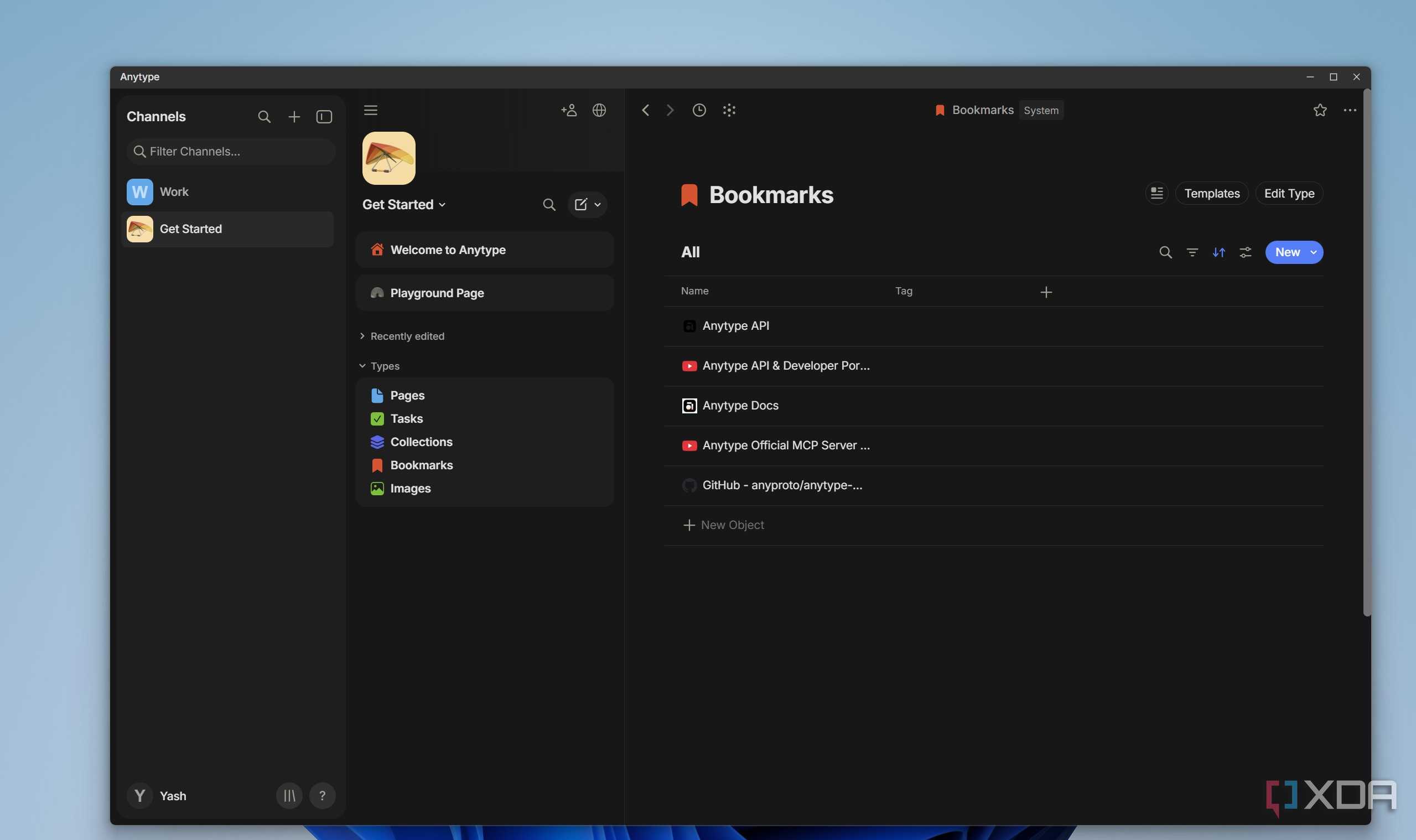Open Bookmarks type in sidebar
Screen dimensions: 1416x840
click(485, 465)
